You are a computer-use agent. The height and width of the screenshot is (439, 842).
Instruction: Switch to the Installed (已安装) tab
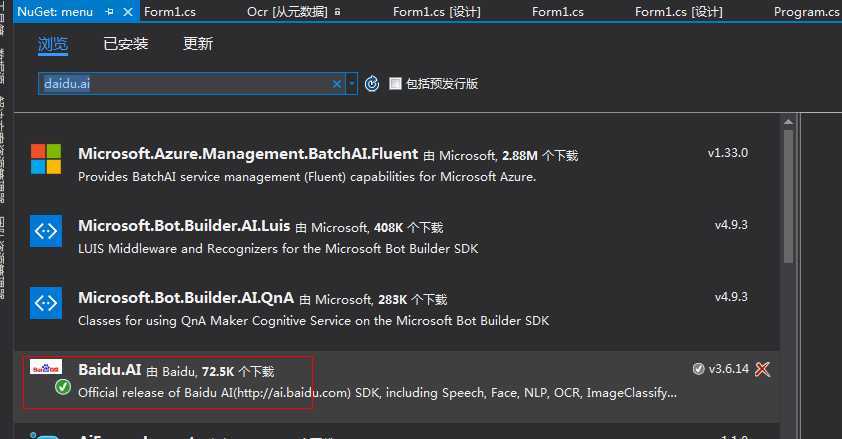click(126, 43)
